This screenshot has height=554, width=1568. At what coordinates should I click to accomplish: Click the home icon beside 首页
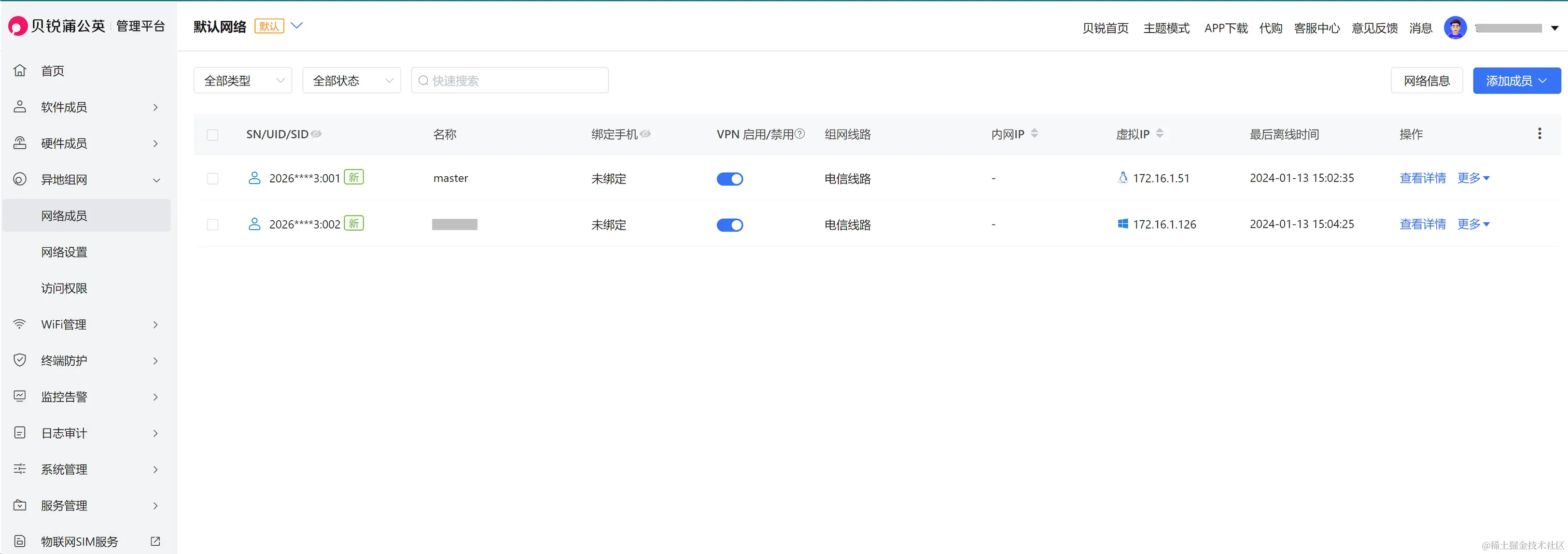pos(20,70)
